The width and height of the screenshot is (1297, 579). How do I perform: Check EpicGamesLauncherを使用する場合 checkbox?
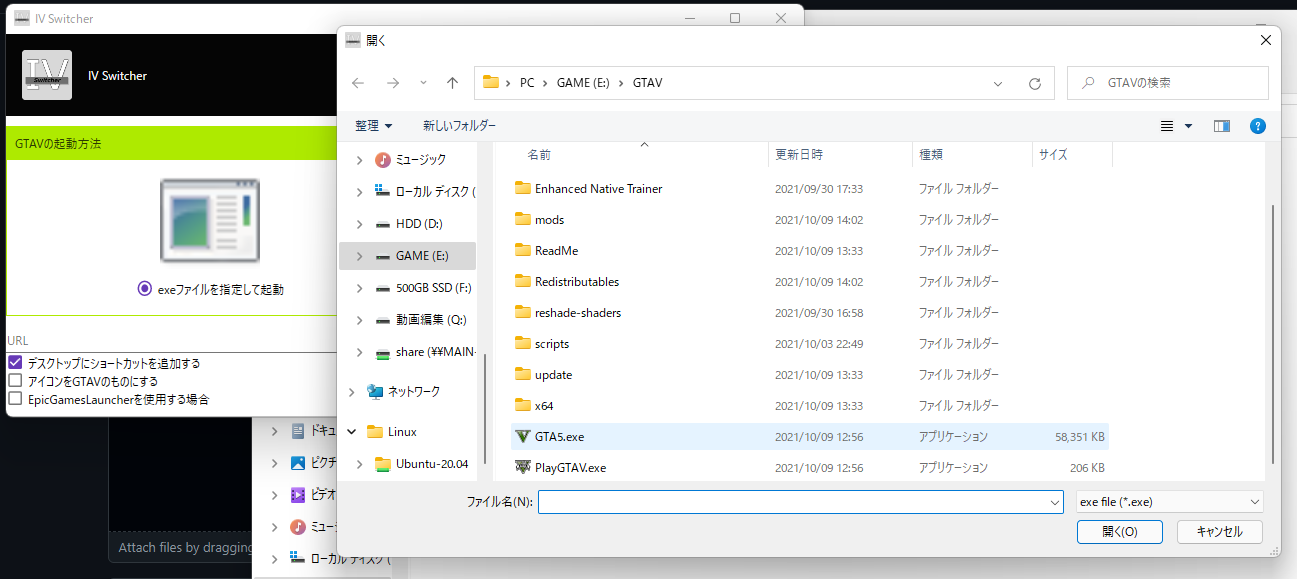click(x=15, y=399)
